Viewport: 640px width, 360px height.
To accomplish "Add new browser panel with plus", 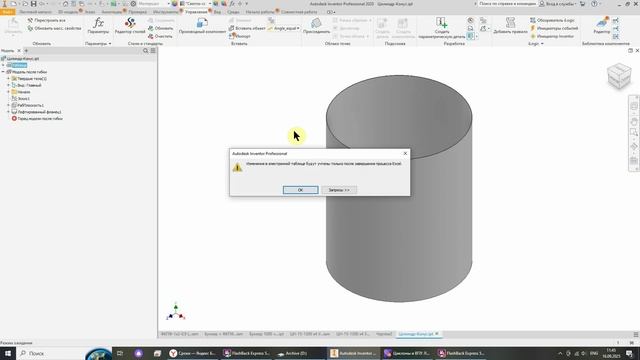I will (26, 51).
